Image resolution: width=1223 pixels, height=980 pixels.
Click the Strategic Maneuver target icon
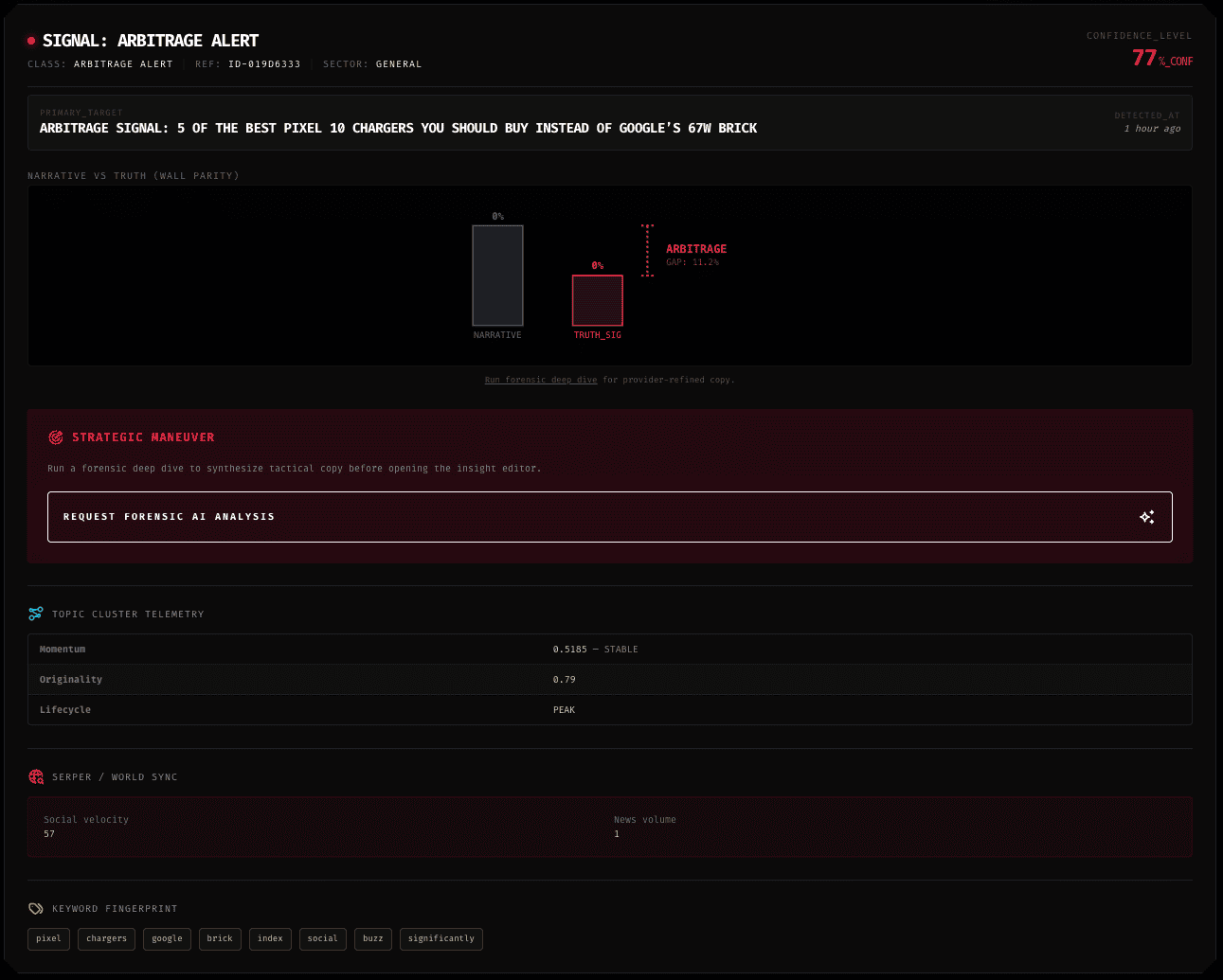(56, 437)
